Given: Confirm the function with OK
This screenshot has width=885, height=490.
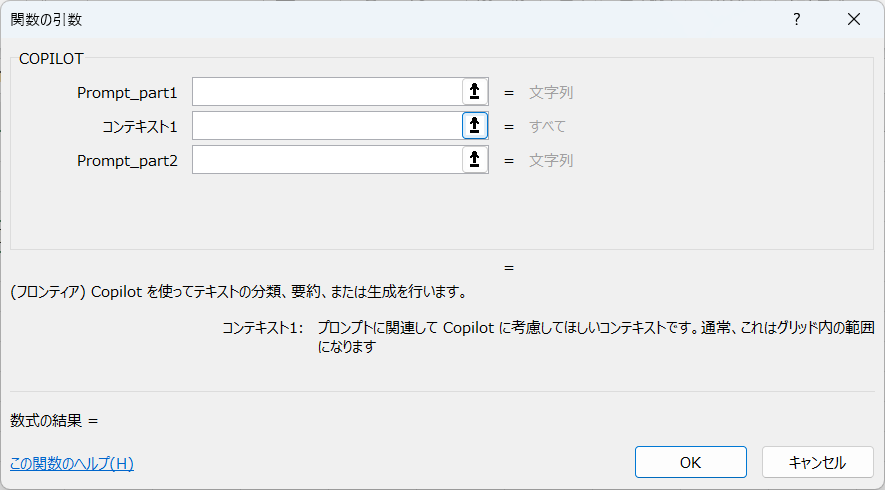Looking at the screenshot, I should pyautogui.click(x=691, y=462).
